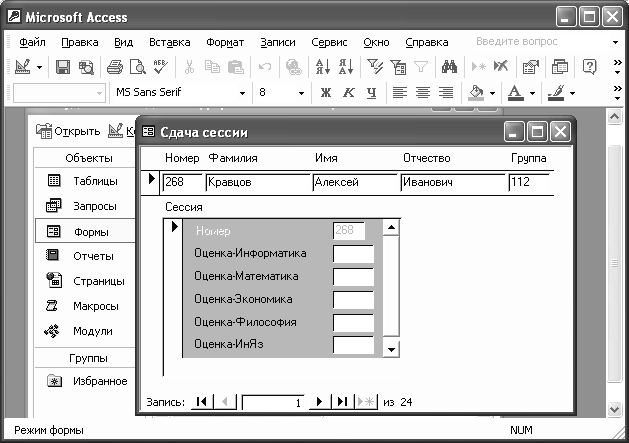Click the Оценка-Информатика input field
Image resolution: width=629 pixels, height=443 pixels.
pyautogui.click(x=353, y=254)
